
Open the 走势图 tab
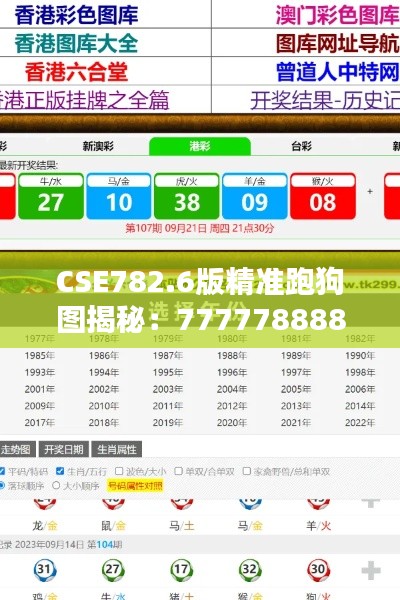pos(17,449)
